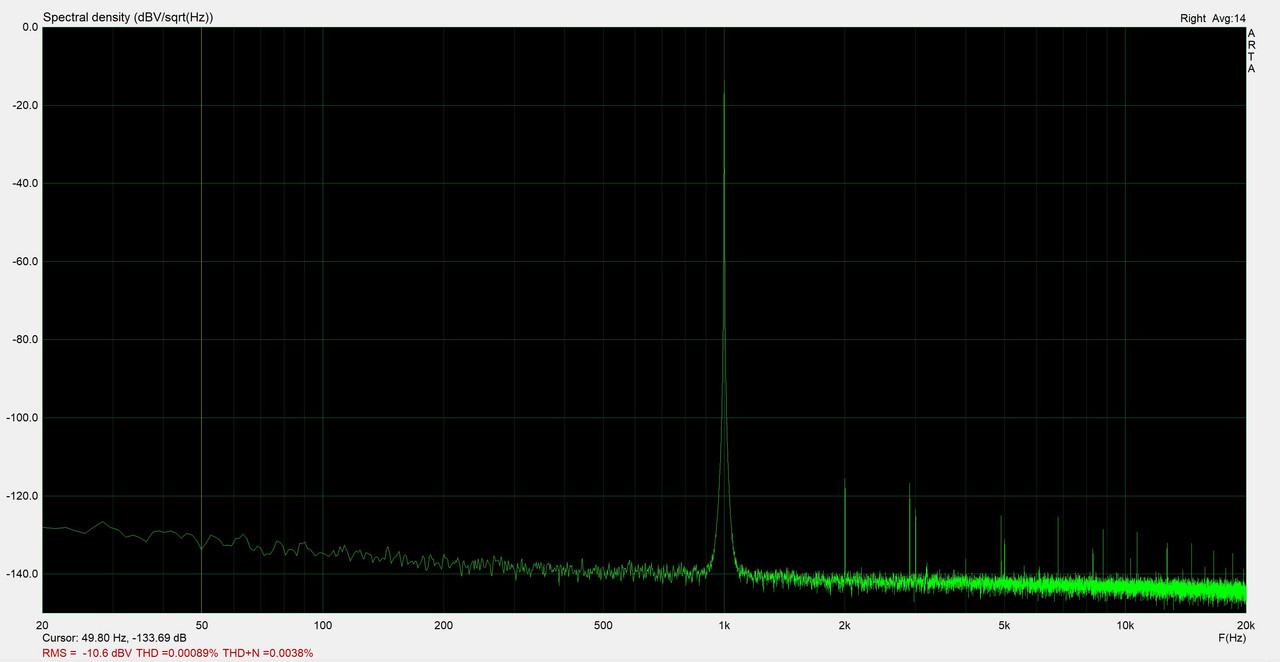Click the 'Avg:14' averaging count
This screenshot has height=662, width=1280.
point(1229,18)
